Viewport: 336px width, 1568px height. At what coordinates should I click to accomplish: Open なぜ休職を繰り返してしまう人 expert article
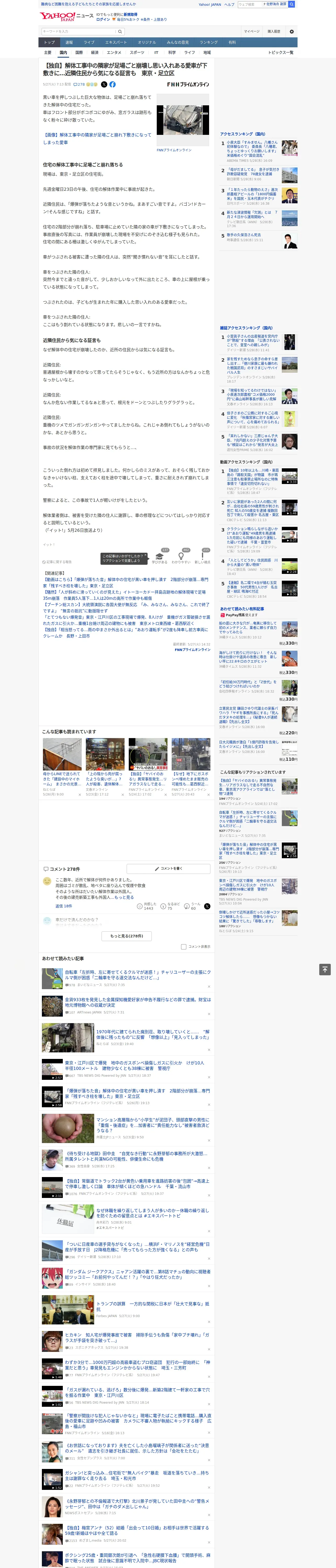click(x=153, y=1213)
